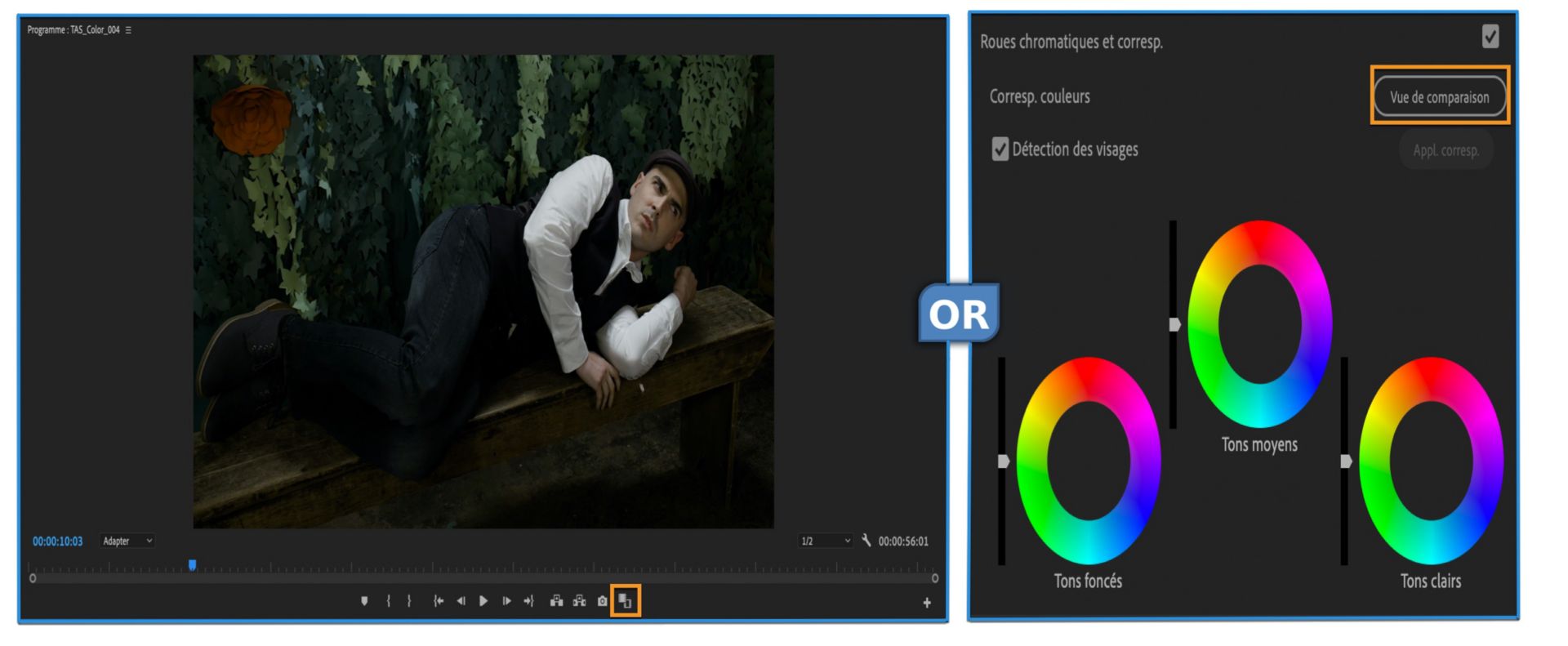Viewport: 1568px width, 646px height.
Task: Click the Corresp. couleurs label
Action: (1040, 96)
